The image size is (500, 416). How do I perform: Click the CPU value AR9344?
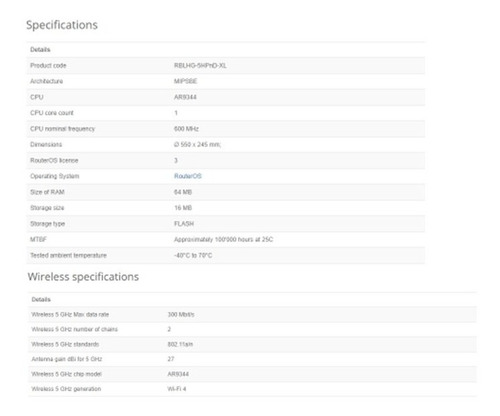pos(185,97)
